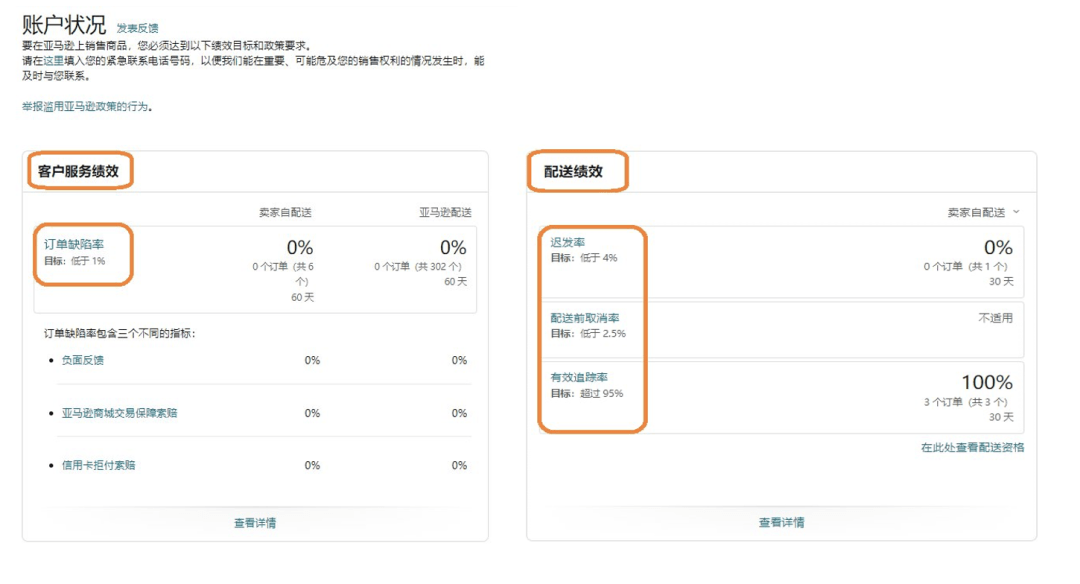Open the 迟发率 metric link

click(x=567, y=243)
